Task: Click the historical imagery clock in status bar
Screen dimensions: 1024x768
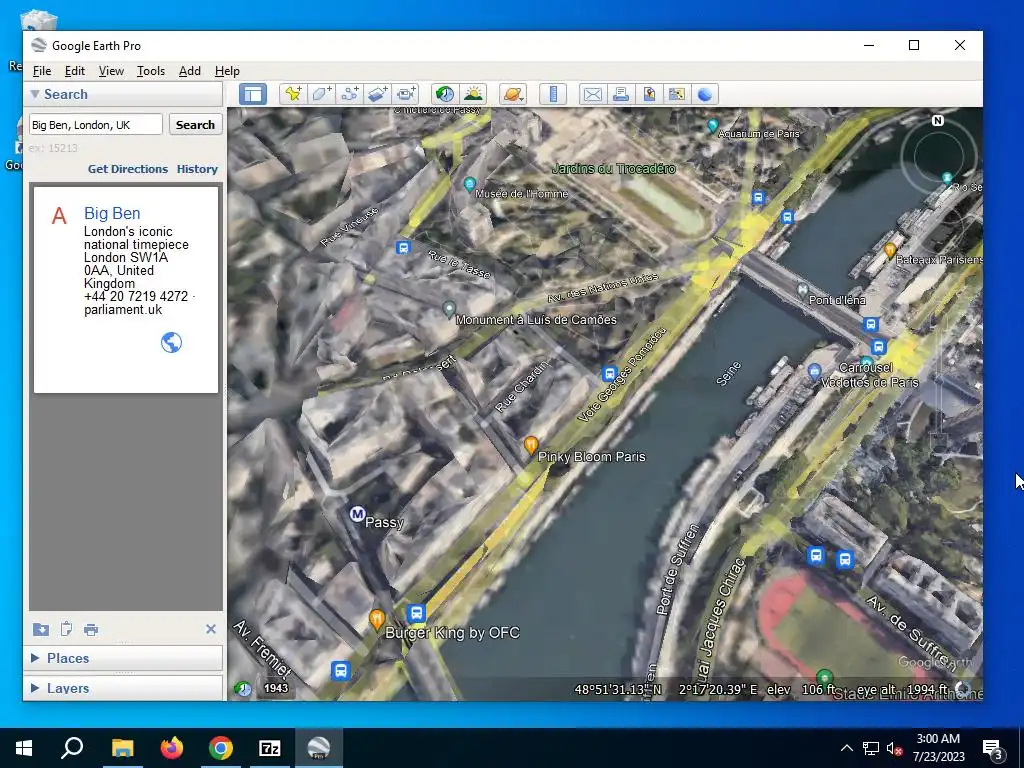Action: 243,688
